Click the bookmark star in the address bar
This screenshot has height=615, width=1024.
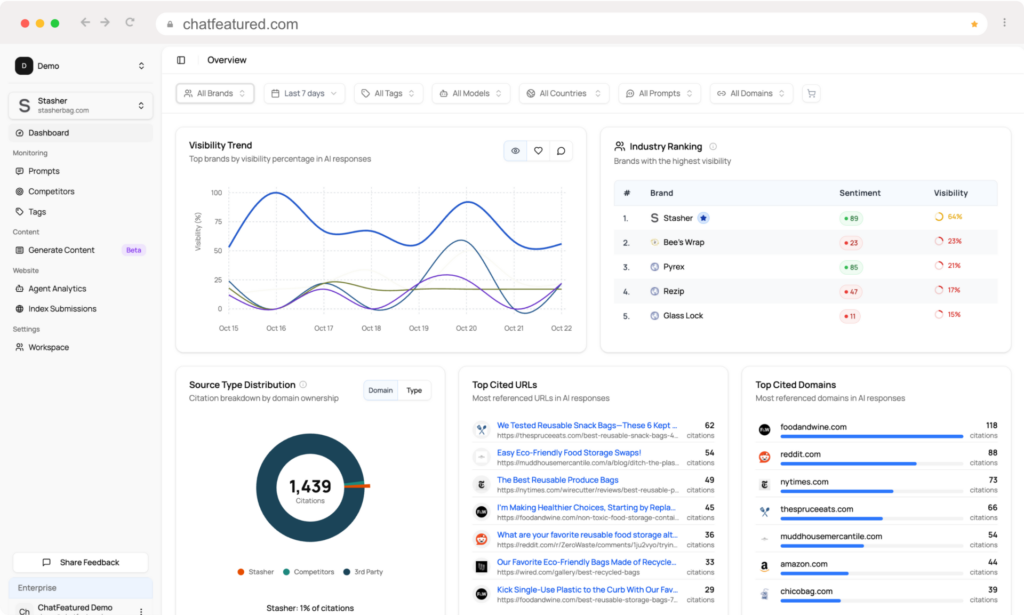pos(974,24)
